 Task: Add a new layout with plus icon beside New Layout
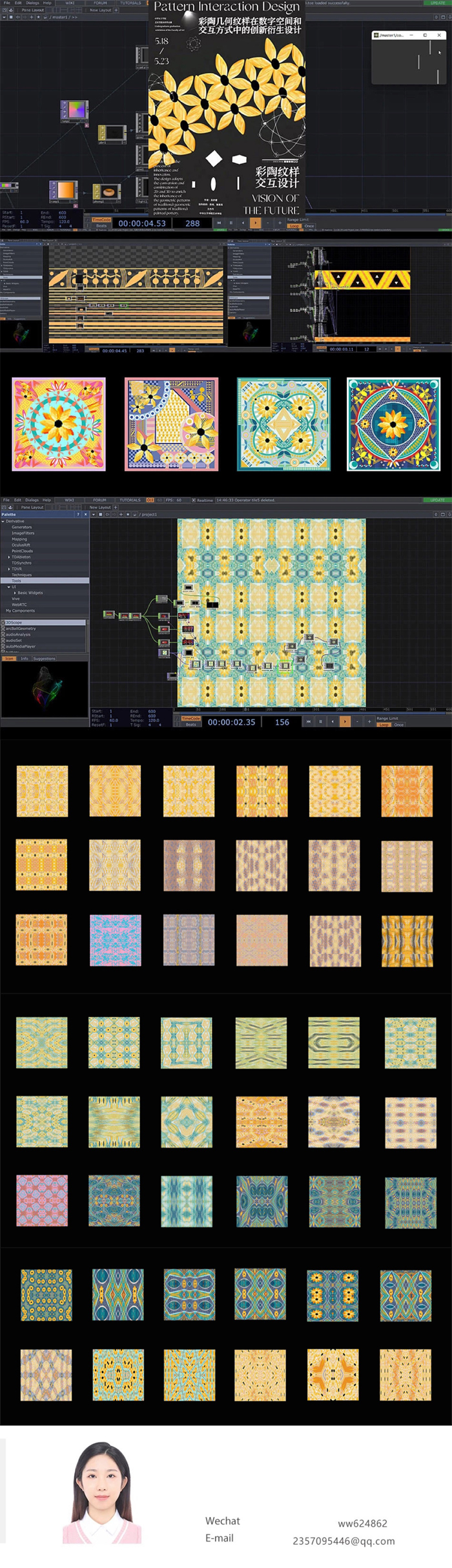pos(116,507)
